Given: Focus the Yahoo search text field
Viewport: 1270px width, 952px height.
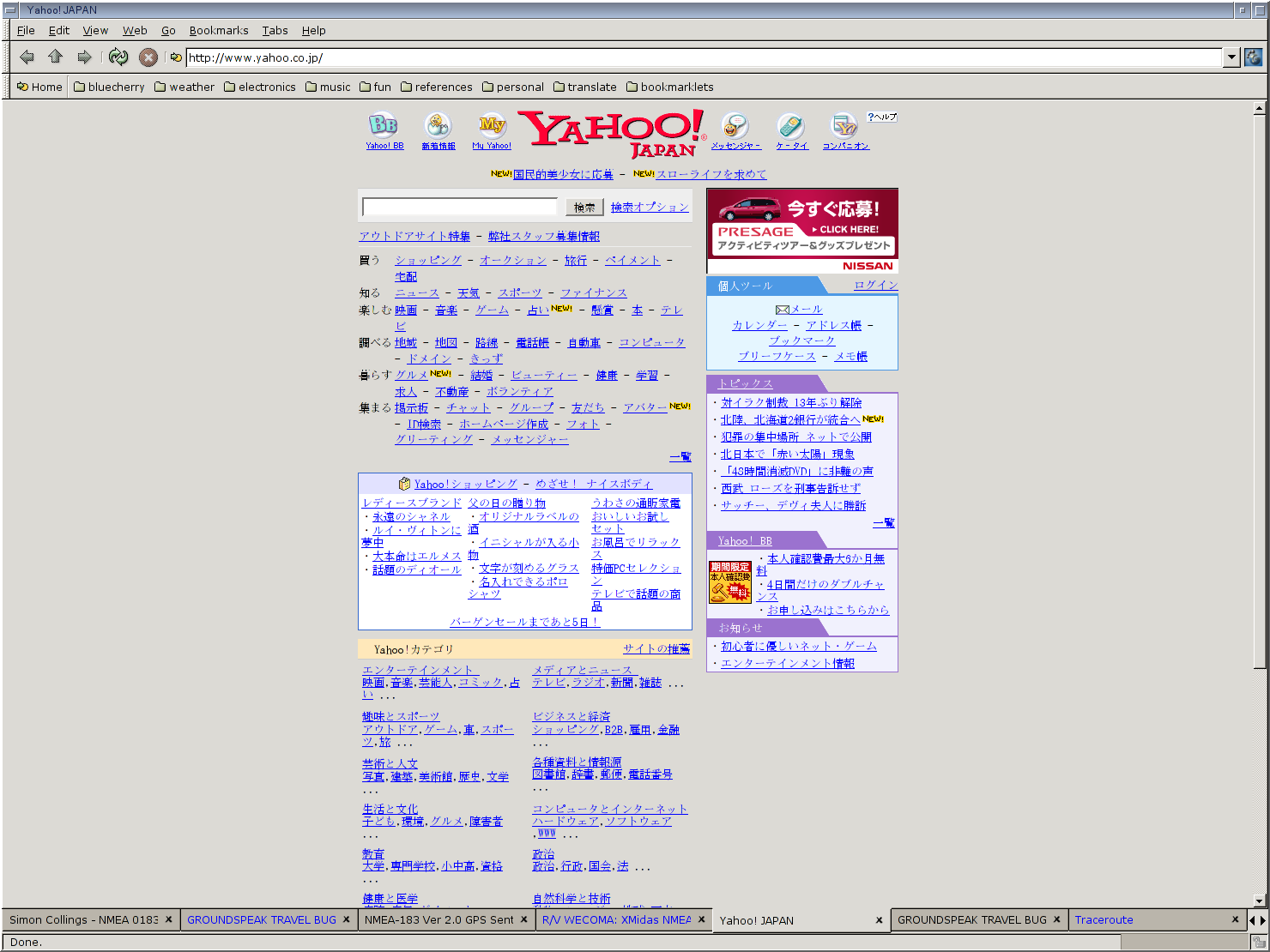Looking at the screenshot, I should pyautogui.click(x=460, y=207).
